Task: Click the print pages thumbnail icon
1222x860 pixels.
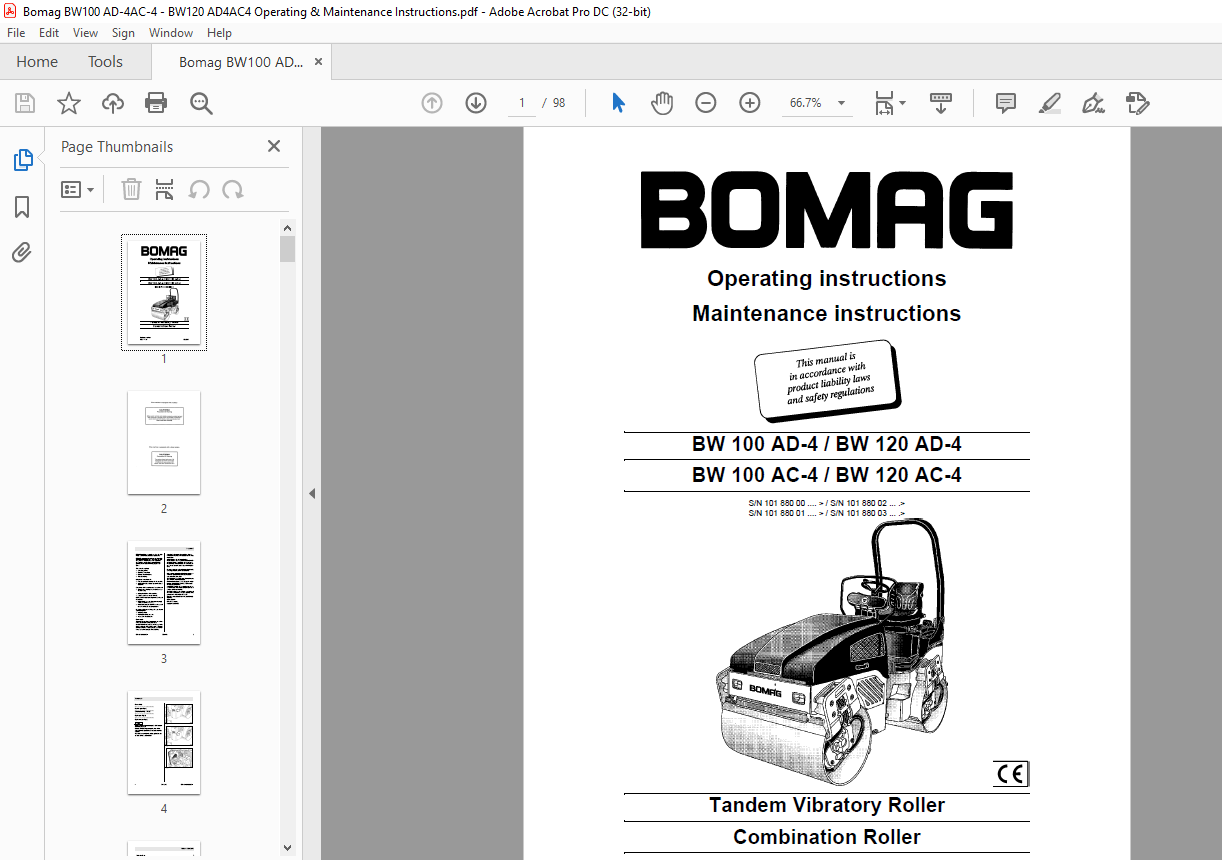Action: (x=165, y=189)
